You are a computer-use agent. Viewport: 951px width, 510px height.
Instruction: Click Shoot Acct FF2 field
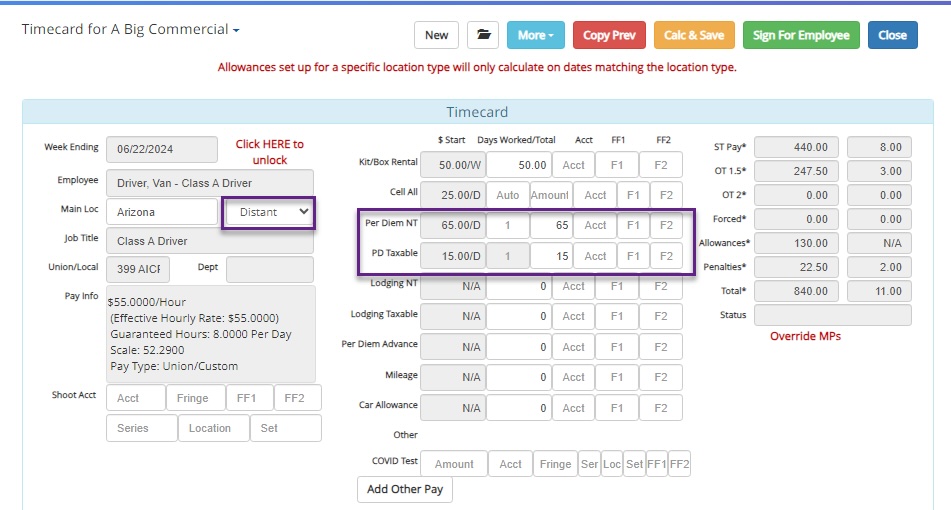click(x=298, y=398)
